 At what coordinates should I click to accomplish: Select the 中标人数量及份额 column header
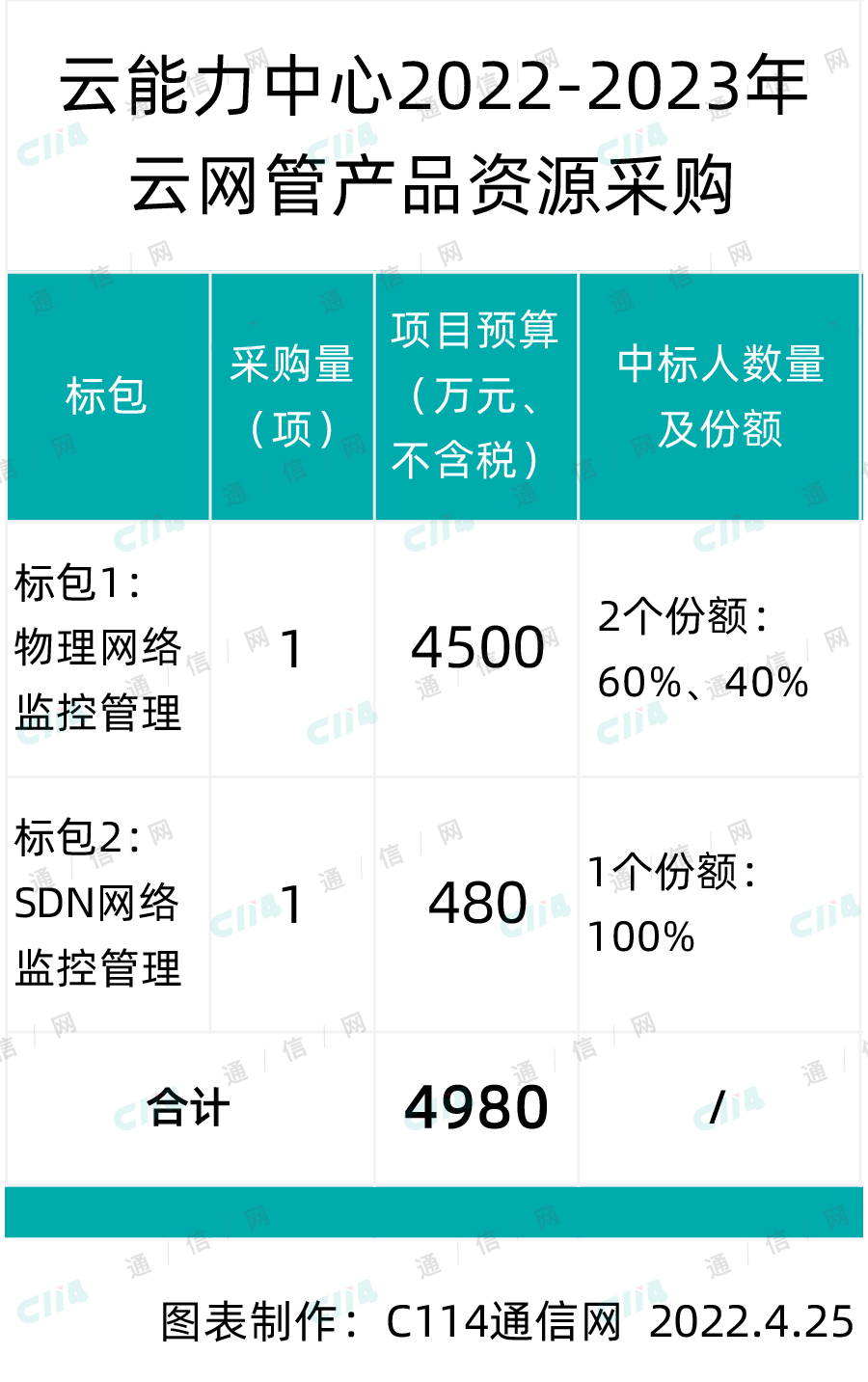coord(719,396)
